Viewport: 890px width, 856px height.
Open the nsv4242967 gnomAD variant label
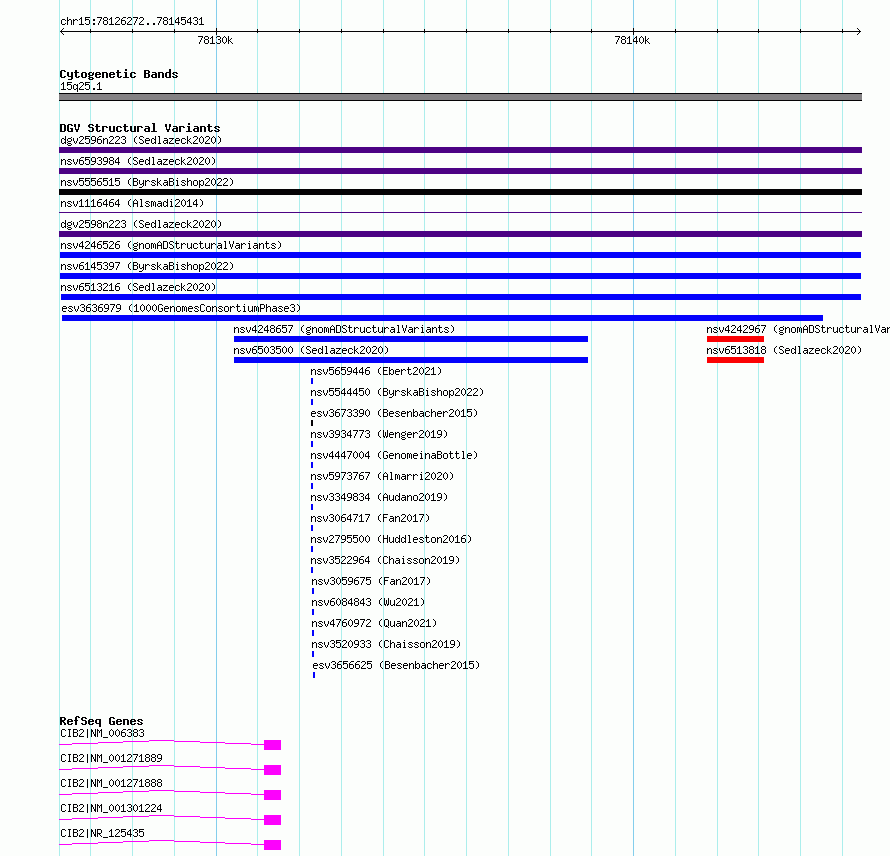pos(797,329)
